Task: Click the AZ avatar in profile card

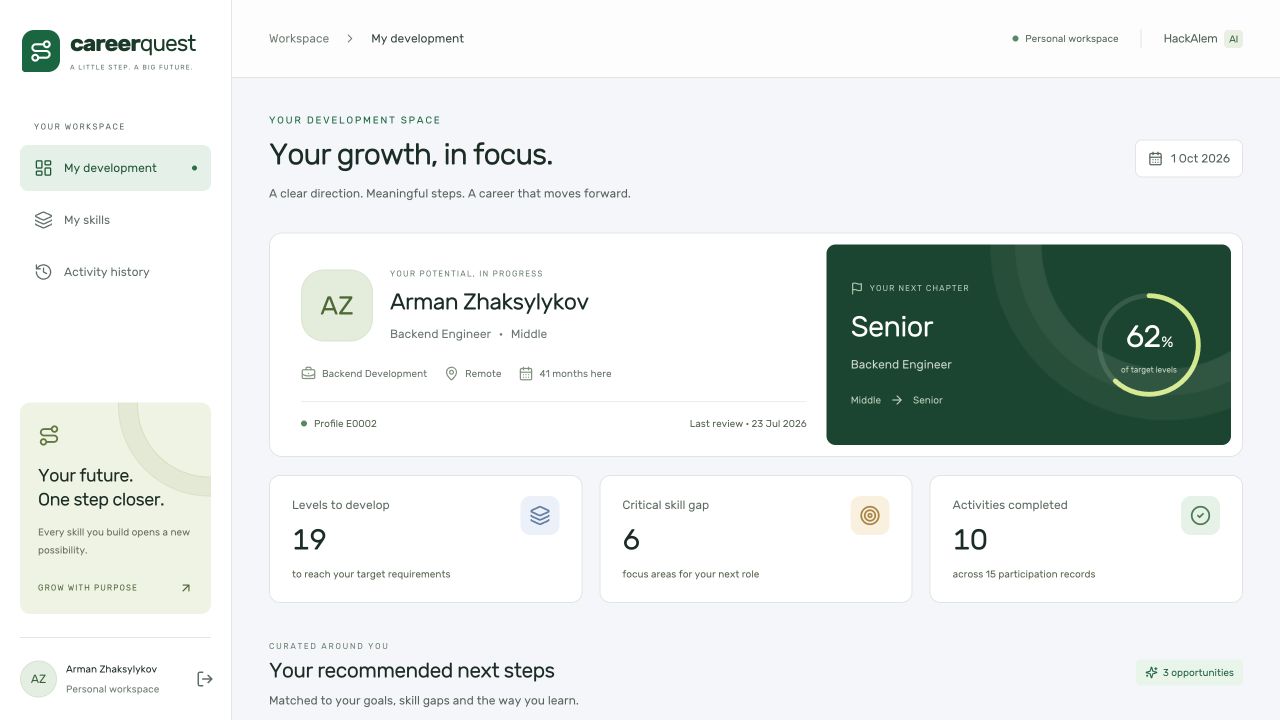Action: (337, 305)
